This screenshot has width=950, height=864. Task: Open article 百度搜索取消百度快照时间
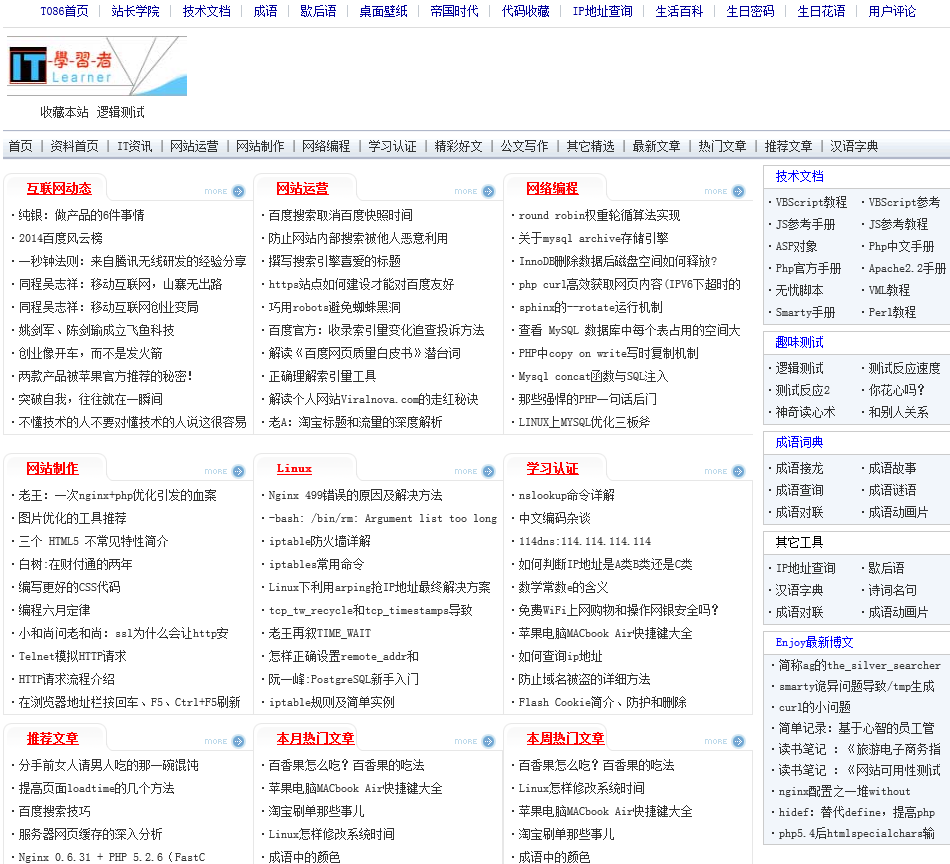340,215
